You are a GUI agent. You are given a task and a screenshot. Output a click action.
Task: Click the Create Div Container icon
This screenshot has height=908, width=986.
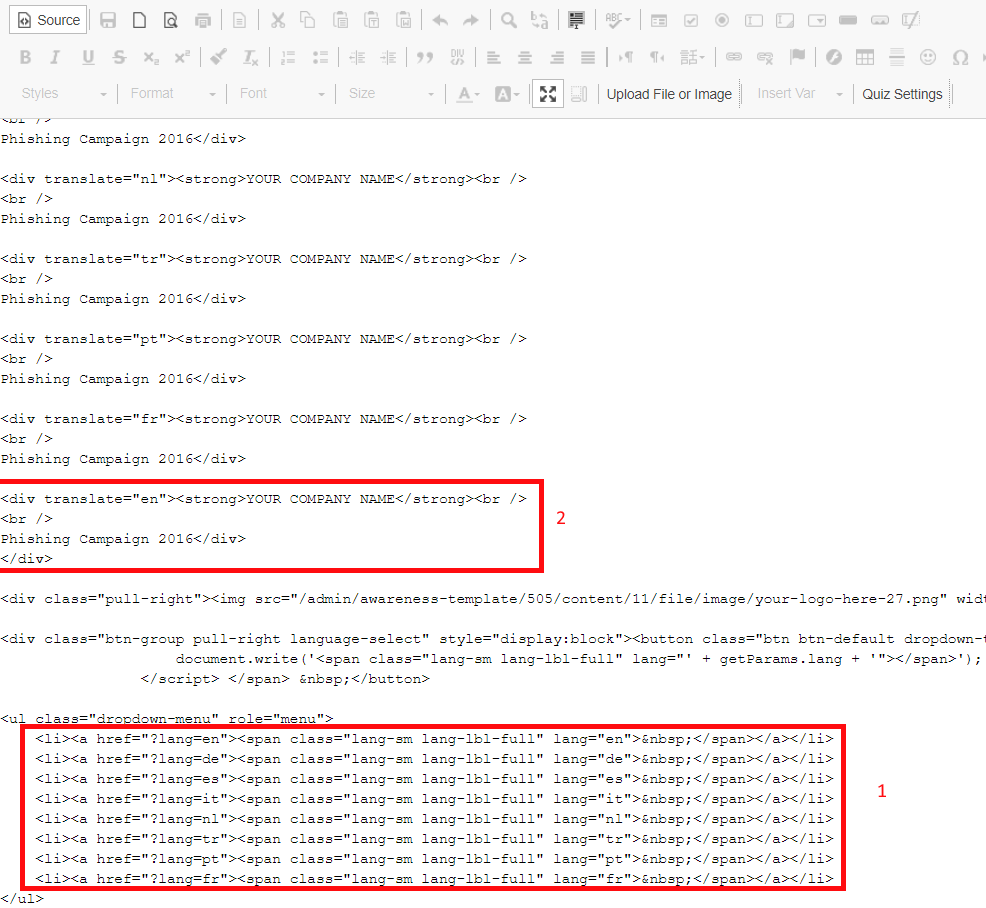(x=457, y=57)
